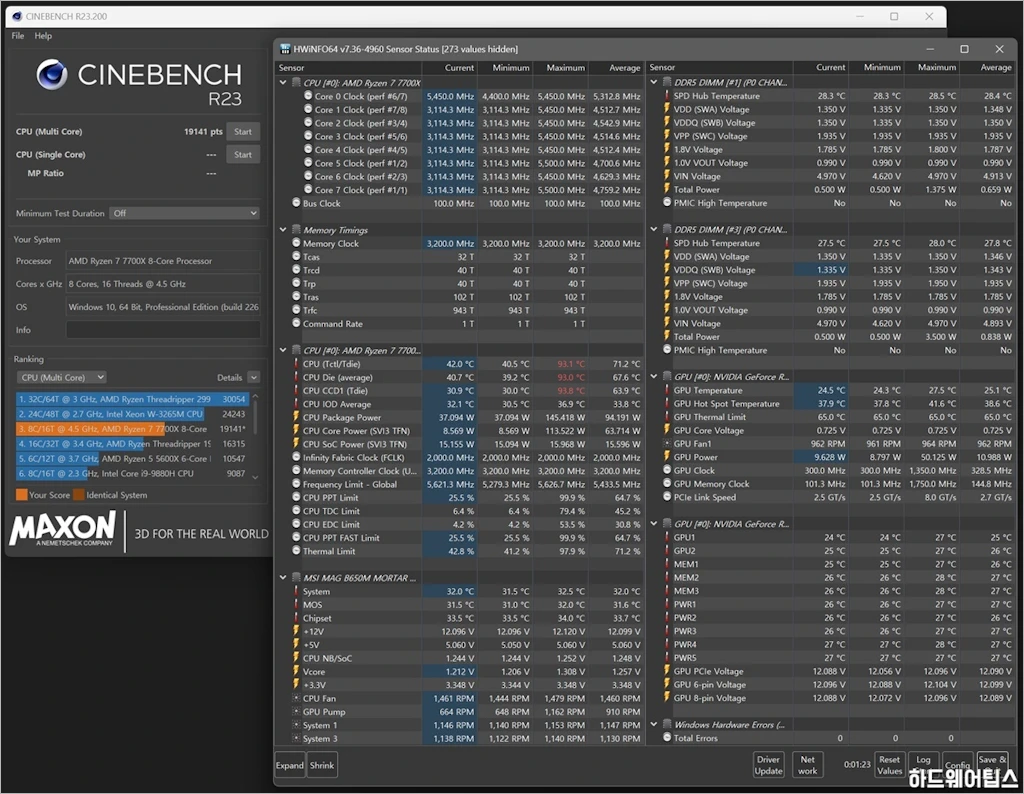Click the Net work button
Screen dimensions: 1024x794
[x=808, y=765]
